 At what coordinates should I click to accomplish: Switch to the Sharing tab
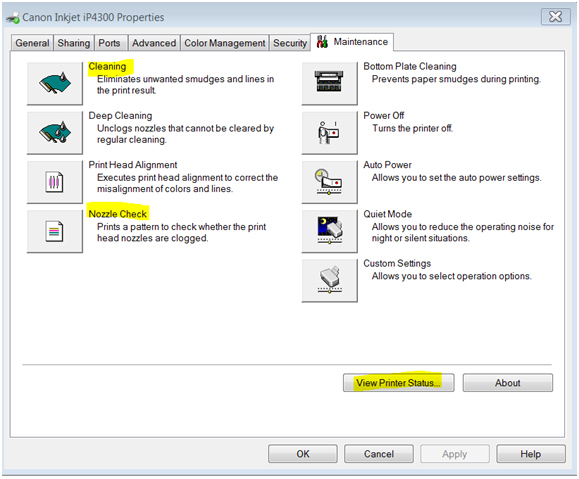click(74, 43)
